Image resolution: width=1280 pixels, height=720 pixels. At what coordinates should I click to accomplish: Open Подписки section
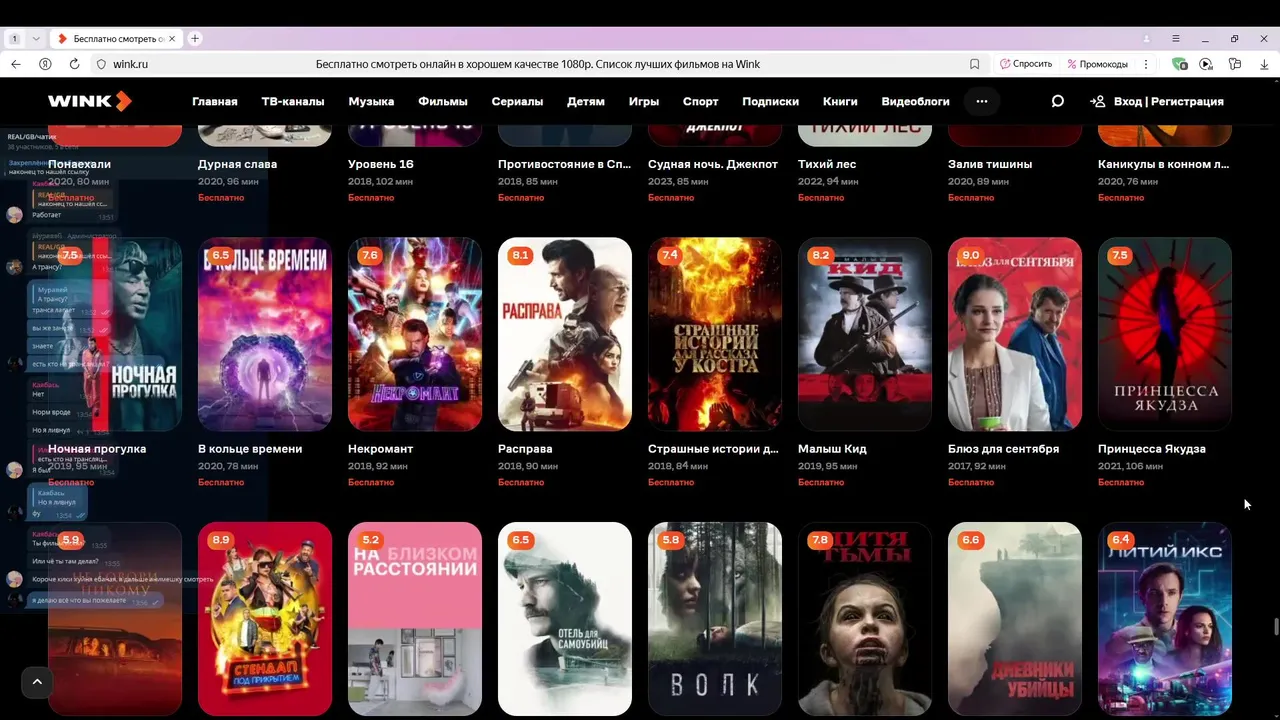click(x=770, y=101)
